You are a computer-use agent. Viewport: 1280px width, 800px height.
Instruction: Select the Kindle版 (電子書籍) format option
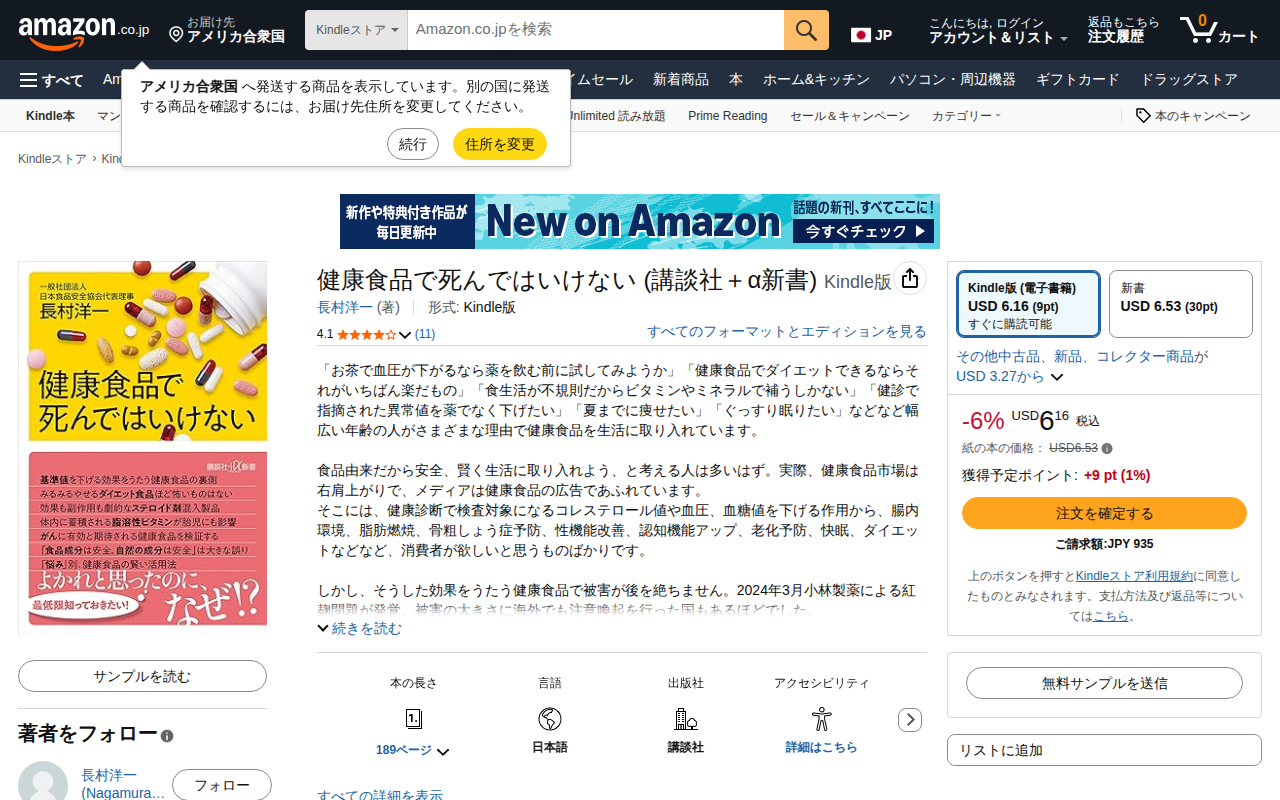click(x=1028, y=304)
